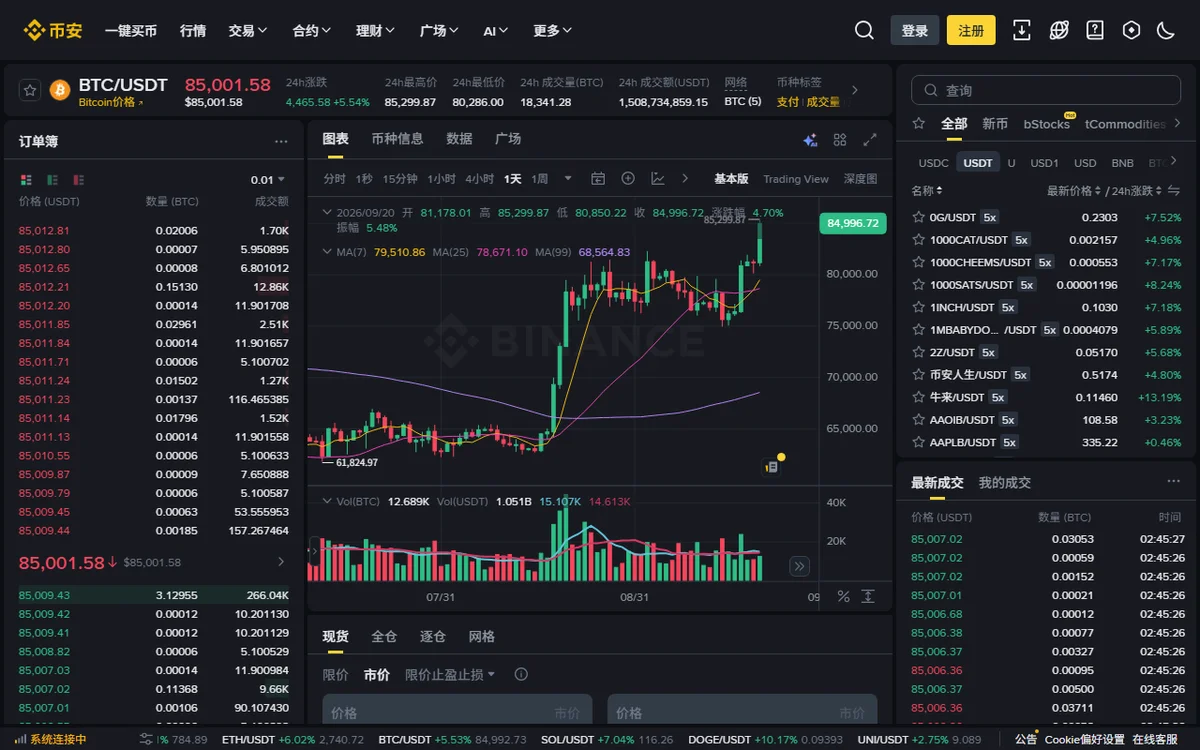Open the hexagon settings icon in header
Image resolution: width=1200 pixels, height=750 pixels.
[1131, 30]
